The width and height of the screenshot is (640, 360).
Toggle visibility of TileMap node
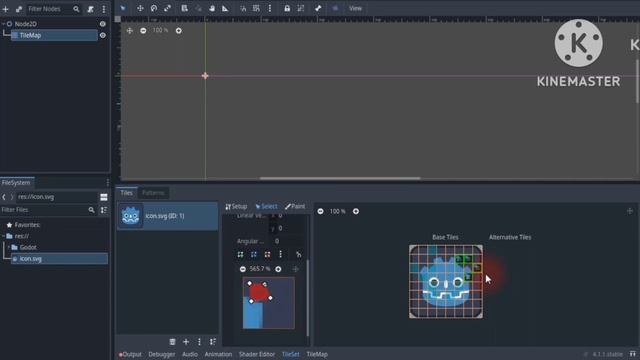(x=102, y=36)
